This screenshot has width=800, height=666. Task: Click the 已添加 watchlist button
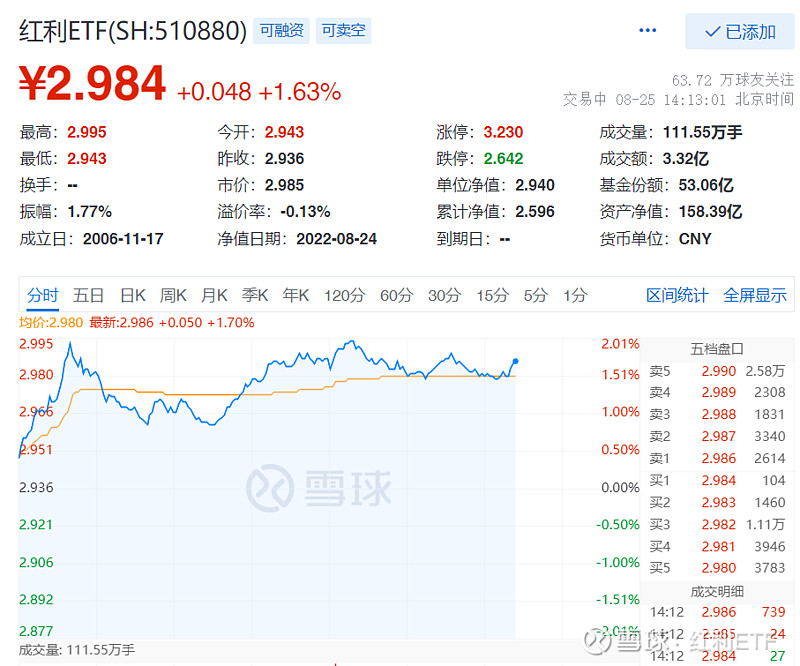(740, 32)
